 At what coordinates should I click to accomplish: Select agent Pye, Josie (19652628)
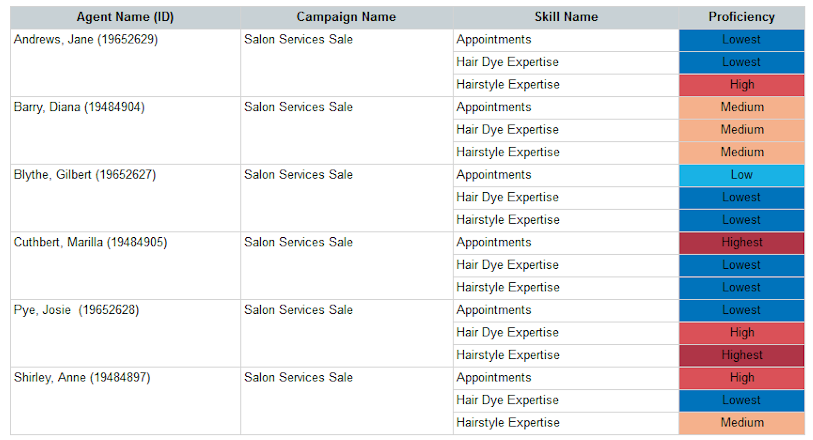pyautogui.click(x=77, y=310)
